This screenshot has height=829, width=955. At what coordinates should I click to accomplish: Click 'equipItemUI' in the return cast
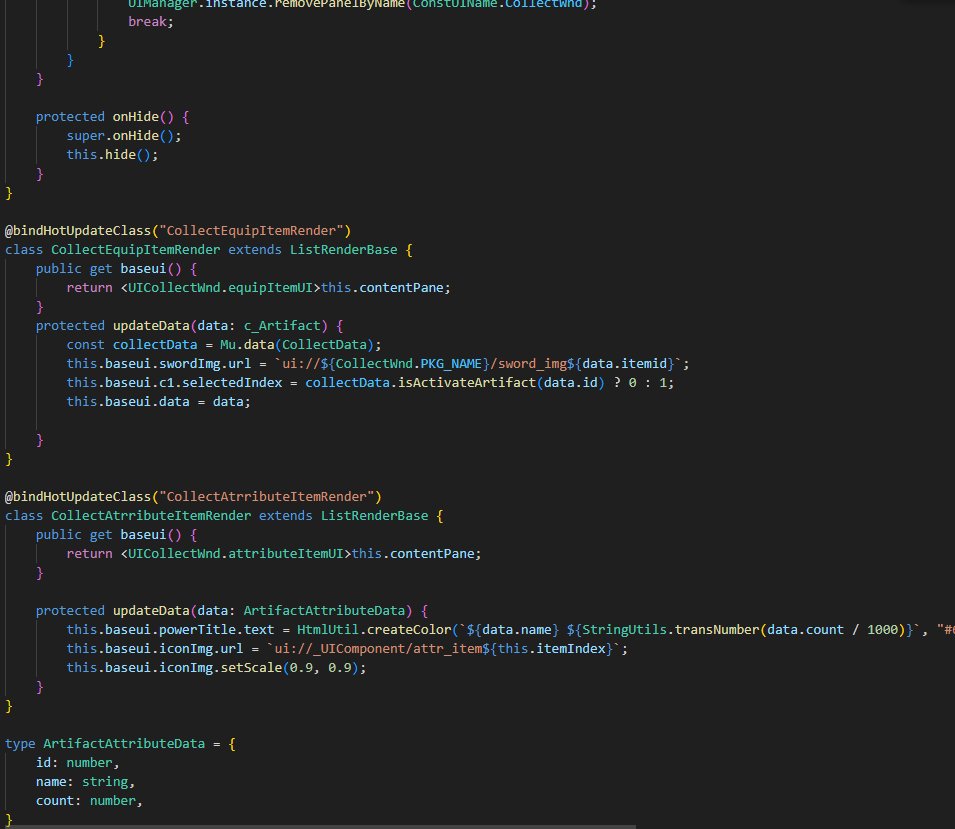point(270,287)
